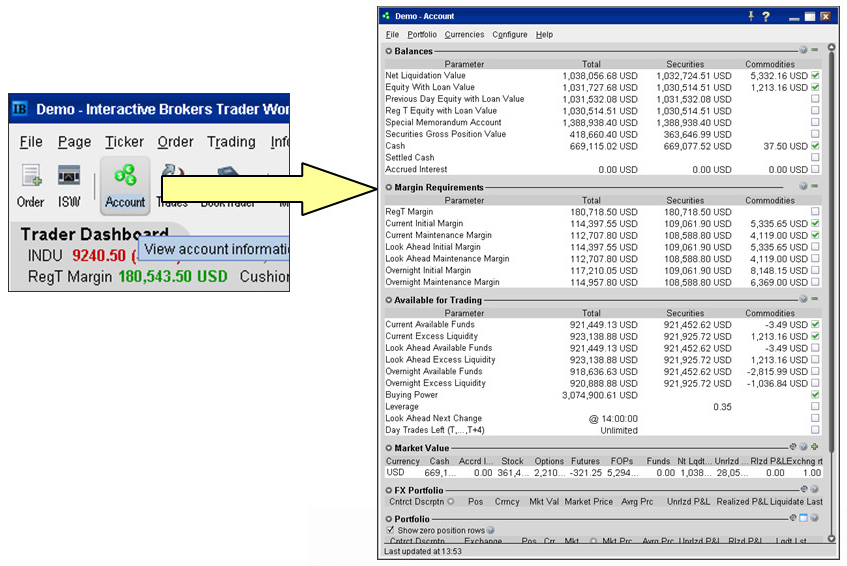Click the Portfolio menu in Account window
Viewport: 847px width, 566px height.
coord(422,34)
